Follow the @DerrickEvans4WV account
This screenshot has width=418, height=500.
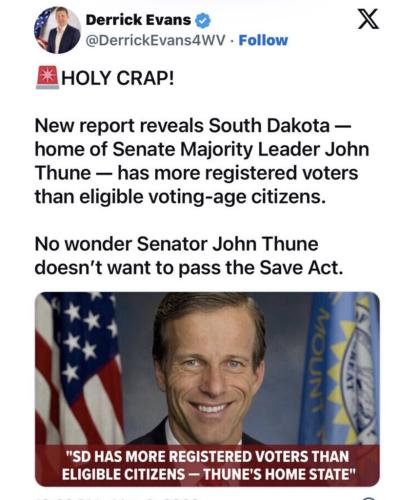point(263,40)
